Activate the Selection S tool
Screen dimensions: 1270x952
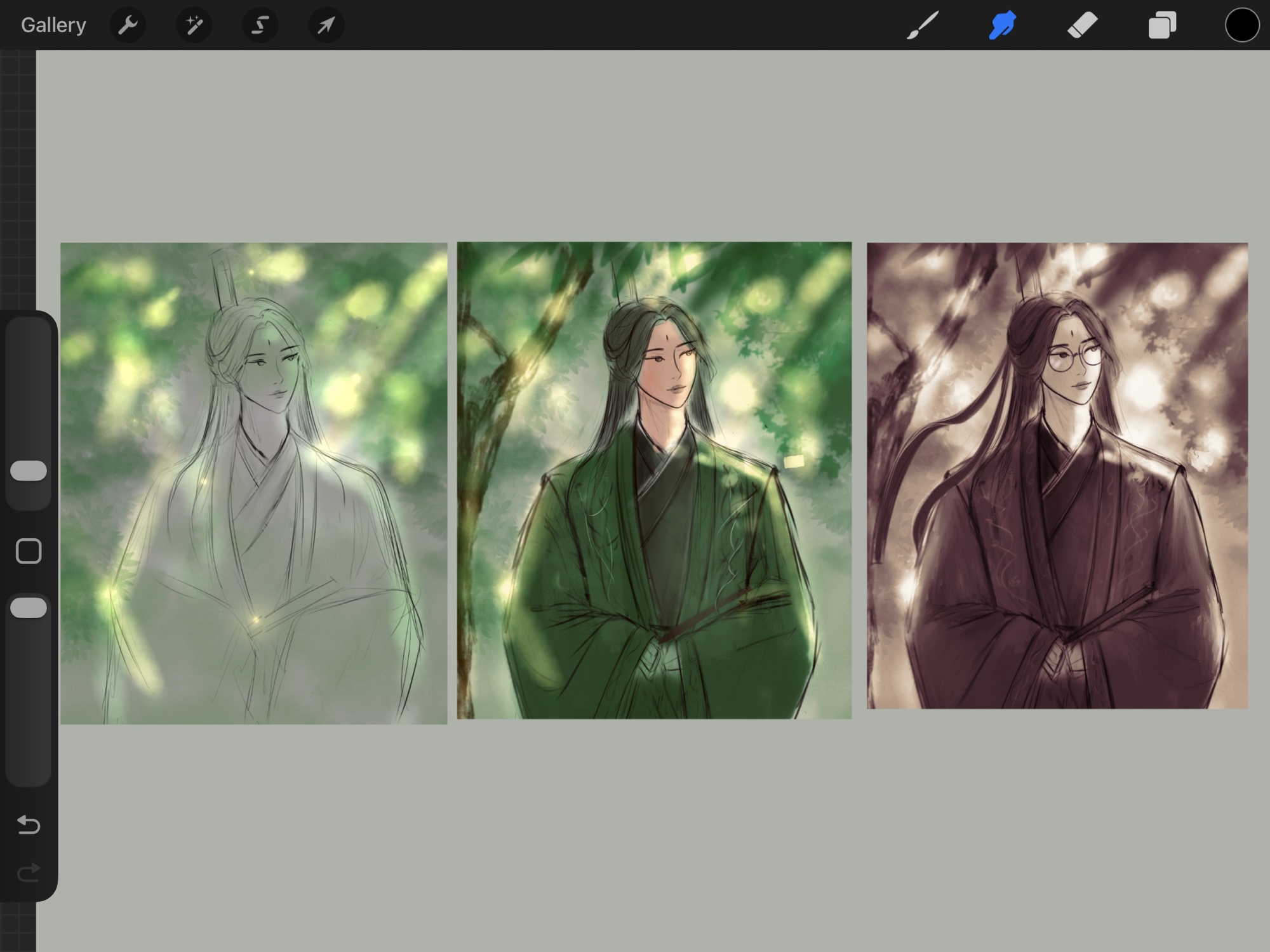260,25
